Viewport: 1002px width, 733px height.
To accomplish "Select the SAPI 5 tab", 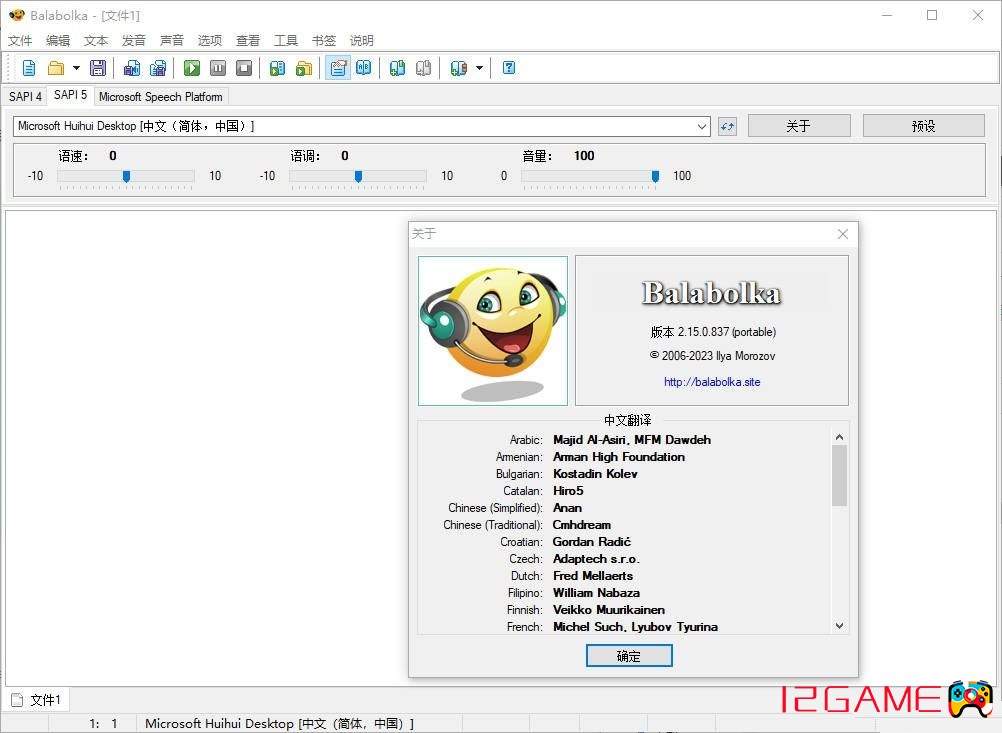I will point(70,95).
